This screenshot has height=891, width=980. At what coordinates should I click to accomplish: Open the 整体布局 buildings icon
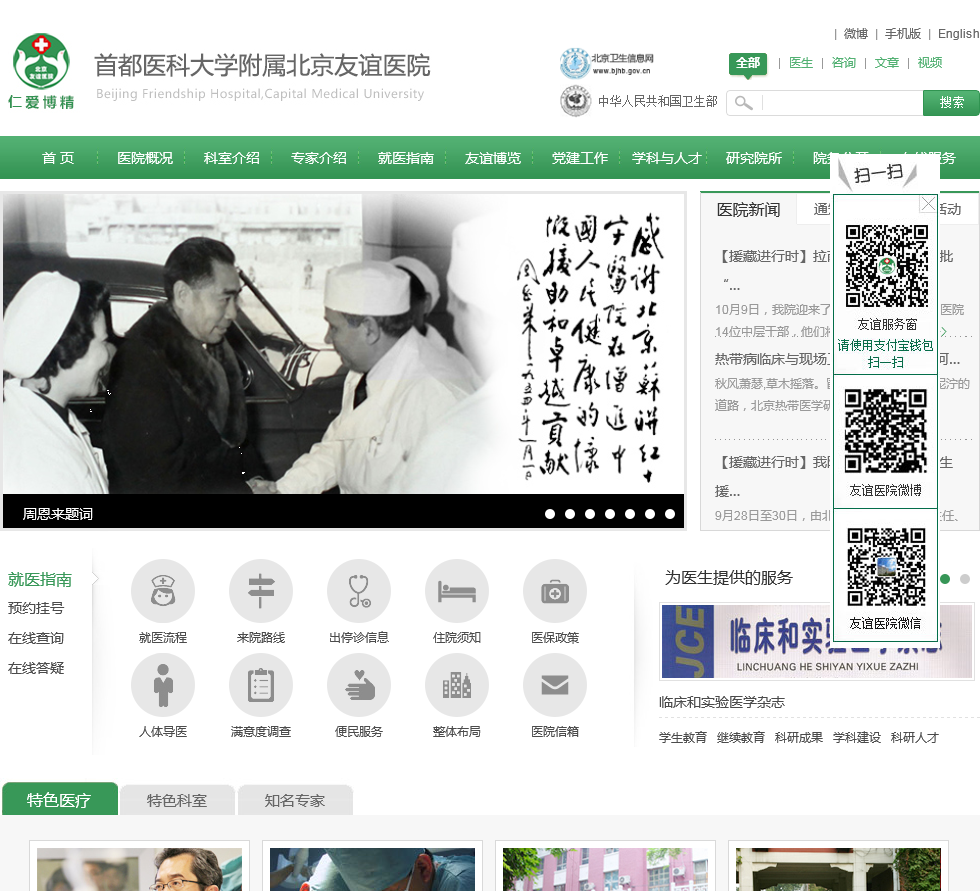pos(457,685)
